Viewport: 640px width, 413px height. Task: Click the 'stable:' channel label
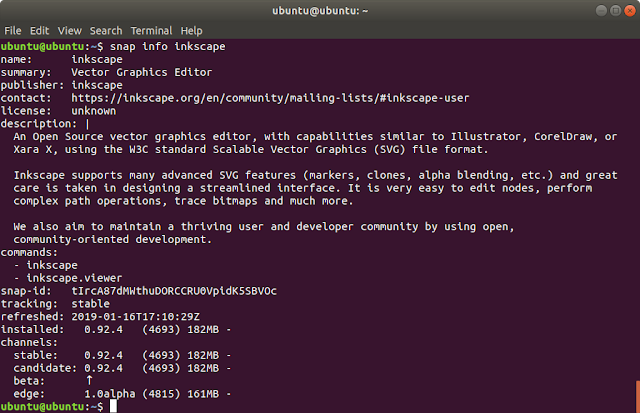[36, 355]
